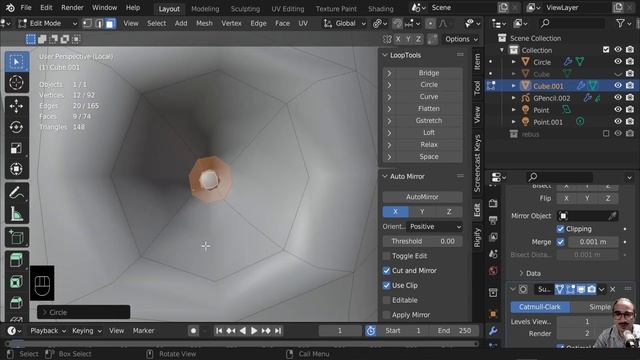Select the Bevel tool
640x360 pixels.
tap(16, 302)
